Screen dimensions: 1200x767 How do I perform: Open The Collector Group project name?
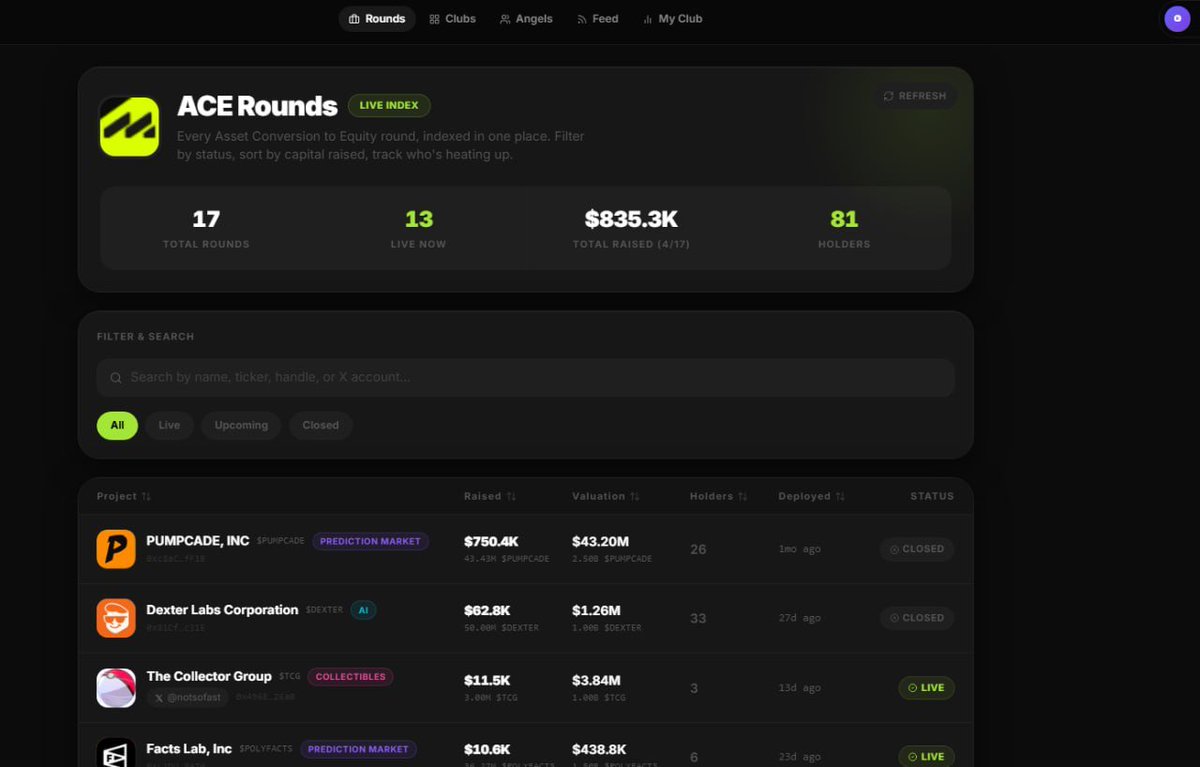click(x=209, y=676)
